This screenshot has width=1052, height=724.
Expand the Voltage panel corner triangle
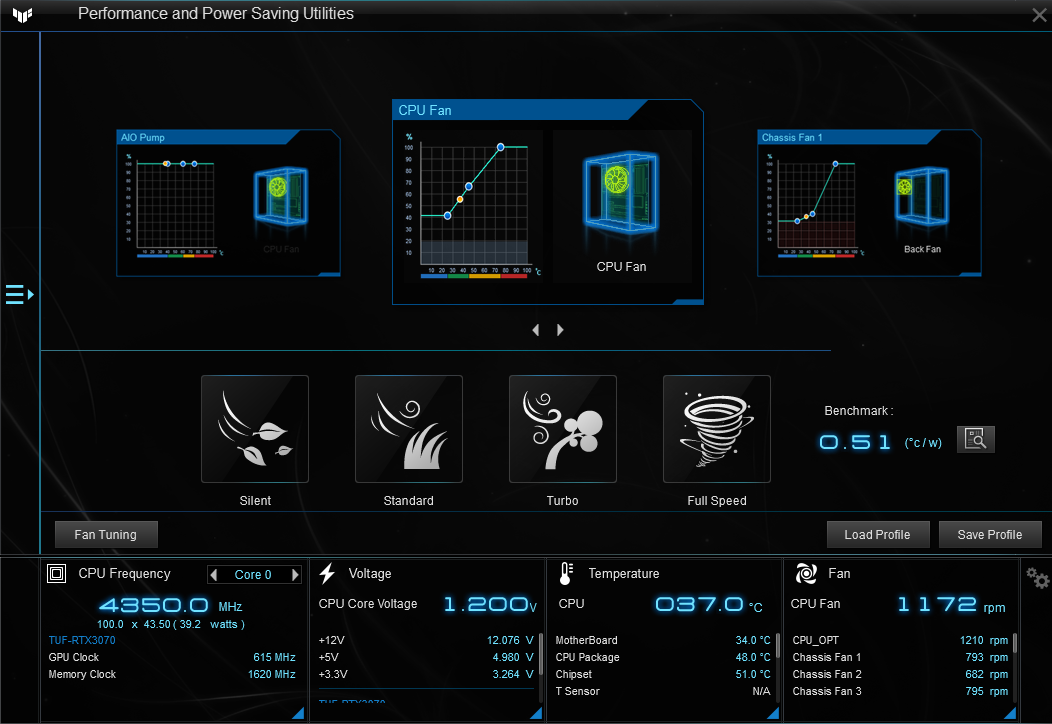pos(536,713)
